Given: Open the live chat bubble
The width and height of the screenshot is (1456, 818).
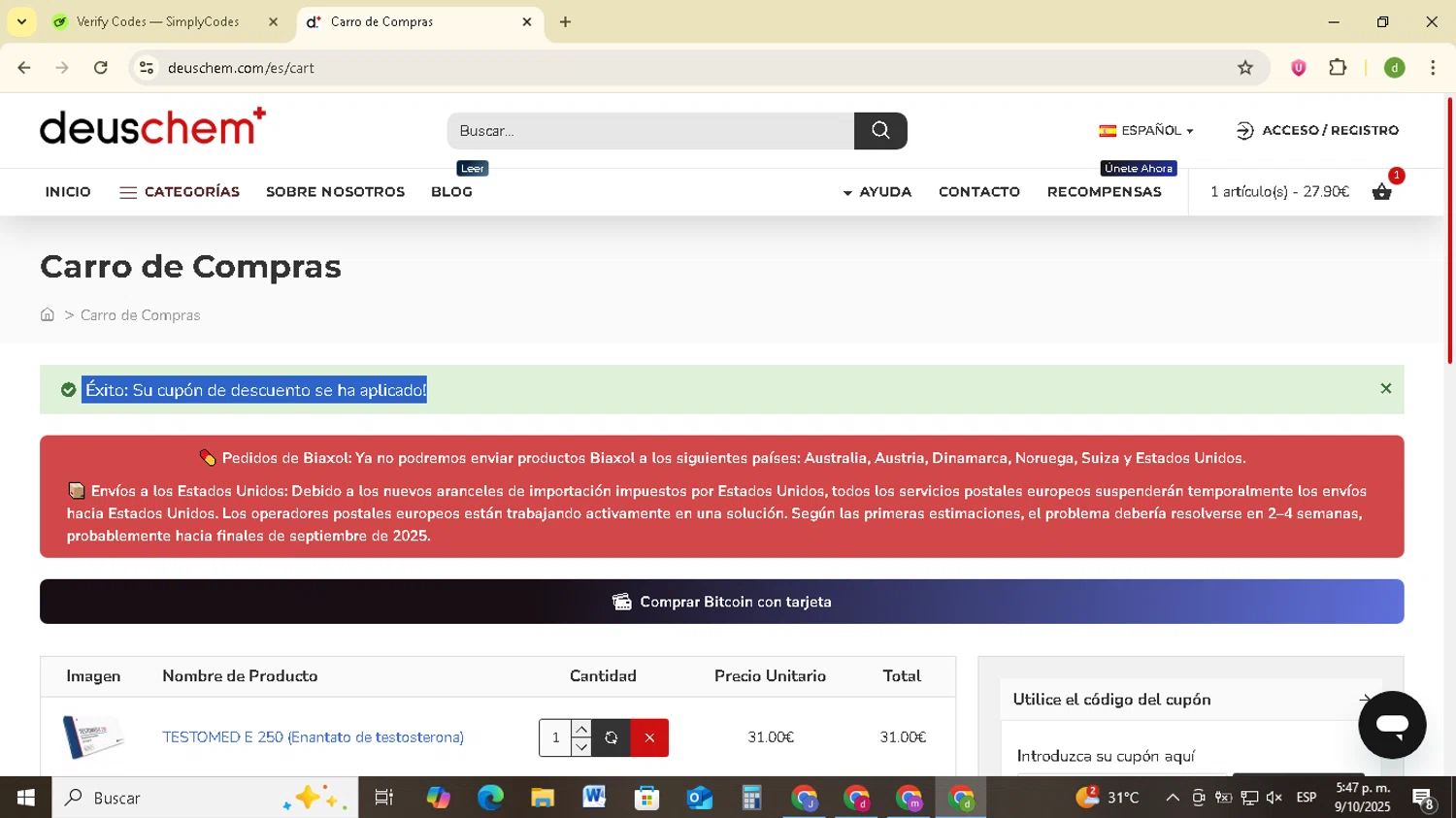Looking at the screenshot, I should [x=1392, y=725].
